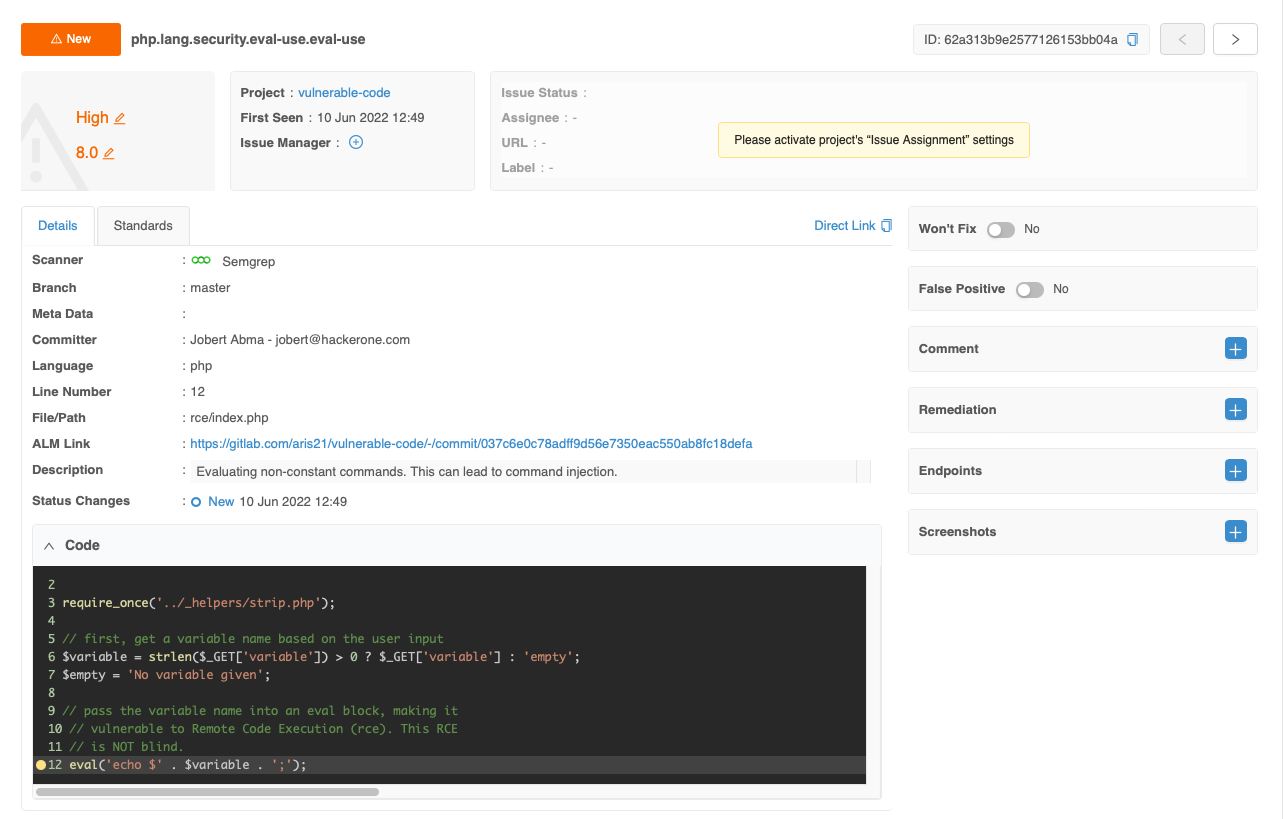Go to the next issue
1283x819 pixels.
(1235, 40)
